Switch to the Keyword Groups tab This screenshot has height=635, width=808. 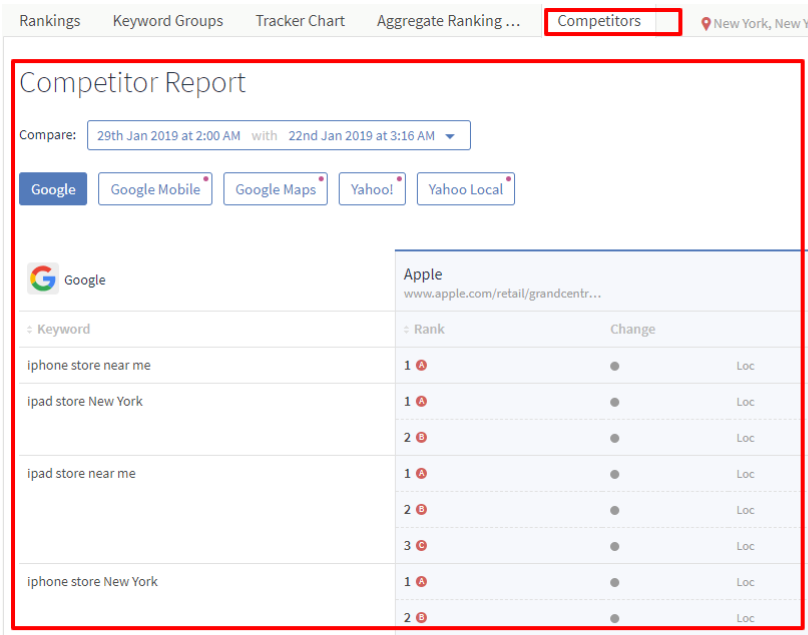point(168,21)
